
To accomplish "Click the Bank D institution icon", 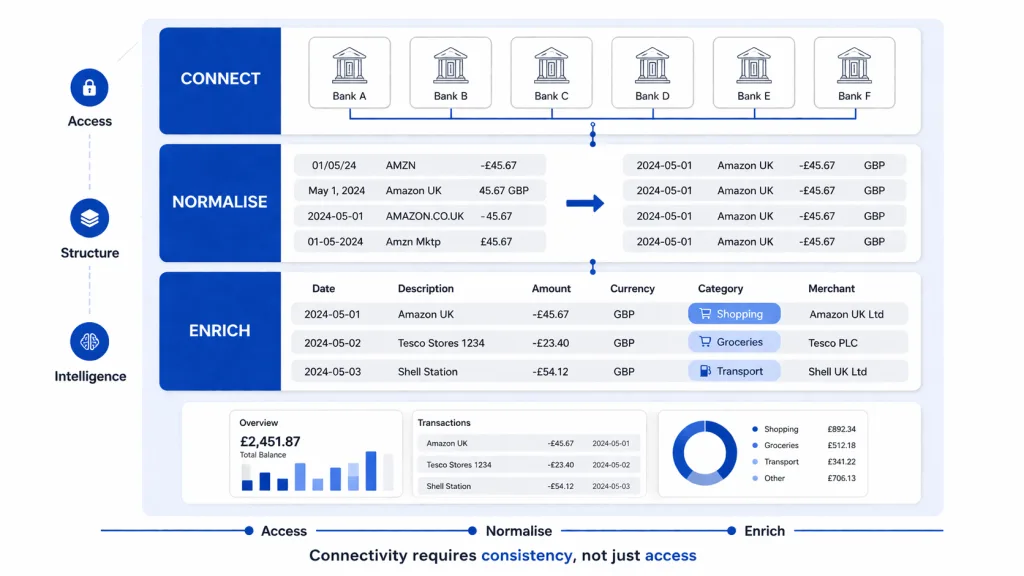I will (x=652, y=65).
